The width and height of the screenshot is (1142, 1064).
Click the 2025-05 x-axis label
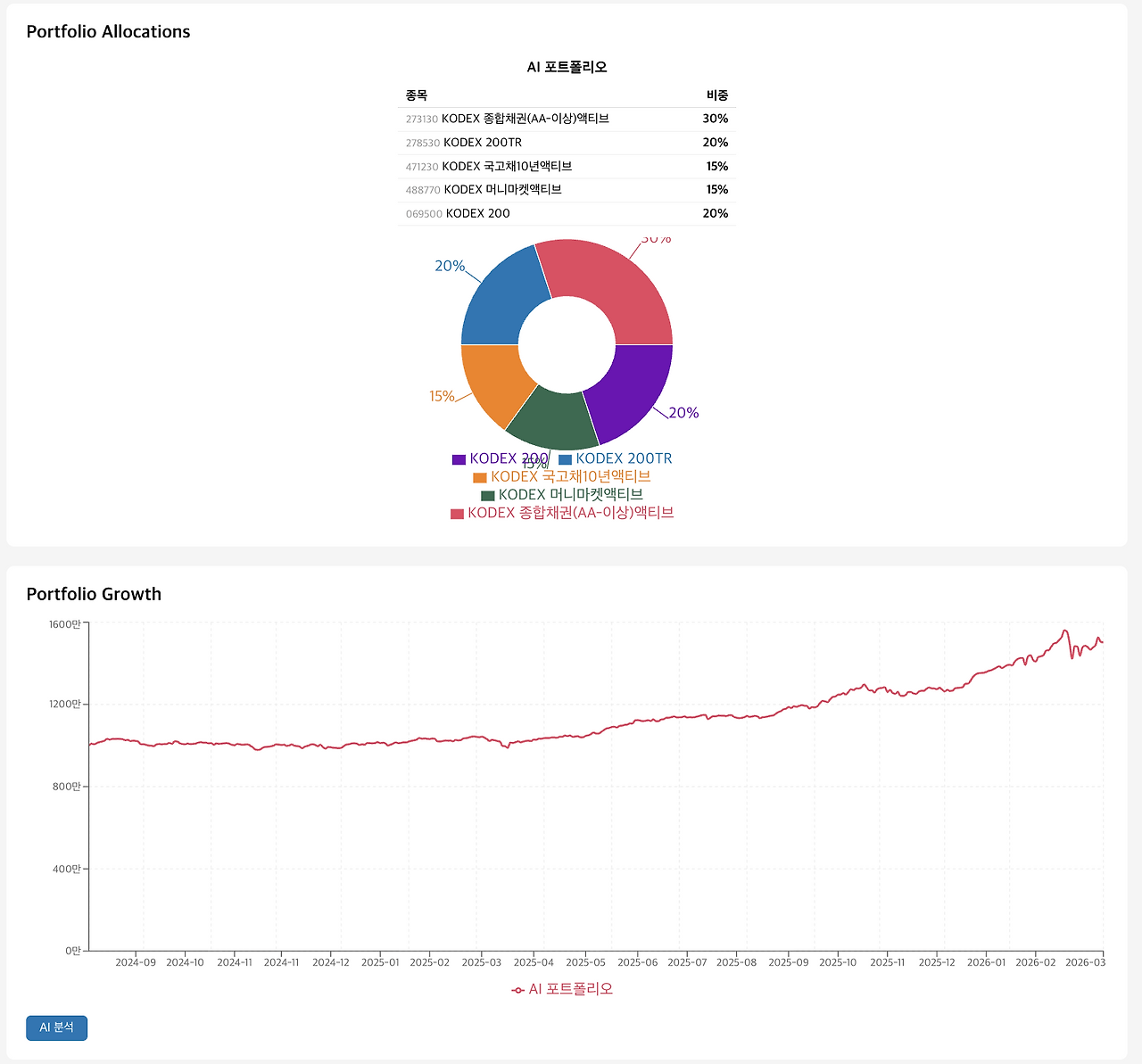[x=585, y=963]
